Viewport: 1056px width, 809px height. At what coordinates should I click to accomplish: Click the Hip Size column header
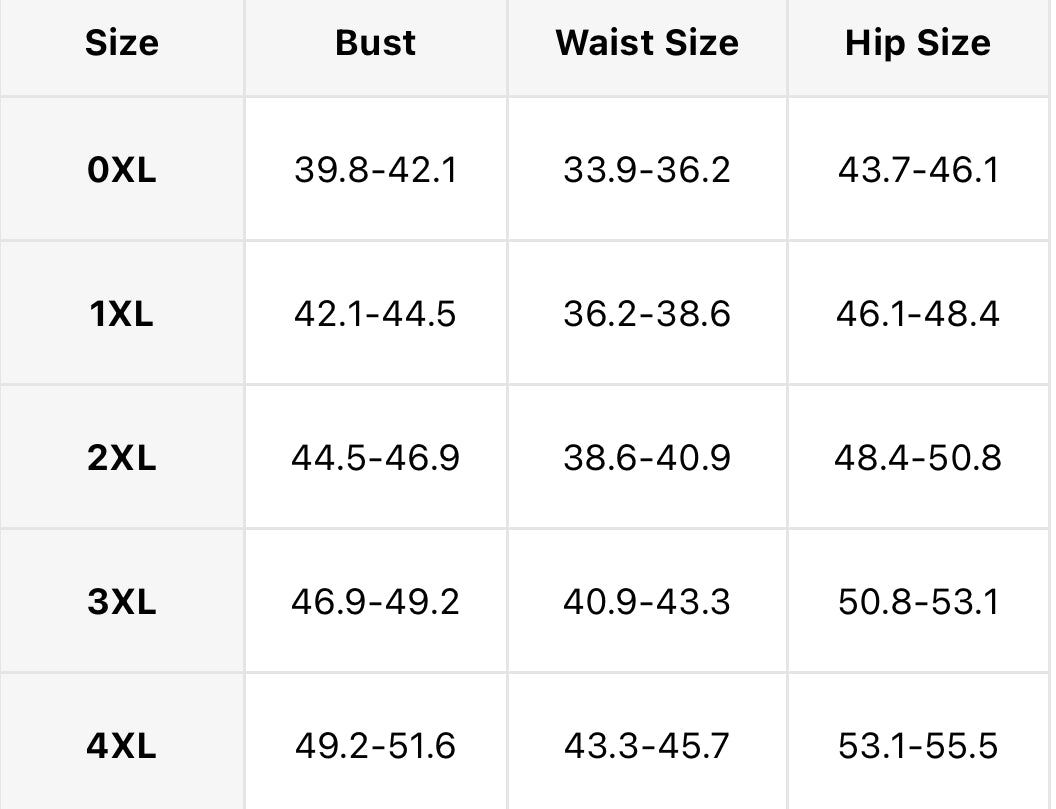click(x=918, y=43)
